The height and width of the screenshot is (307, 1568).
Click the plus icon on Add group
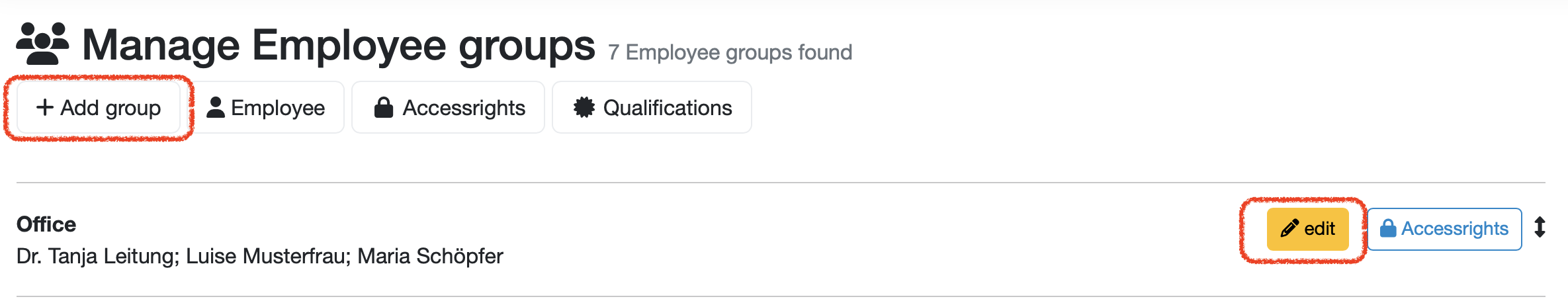44,107
